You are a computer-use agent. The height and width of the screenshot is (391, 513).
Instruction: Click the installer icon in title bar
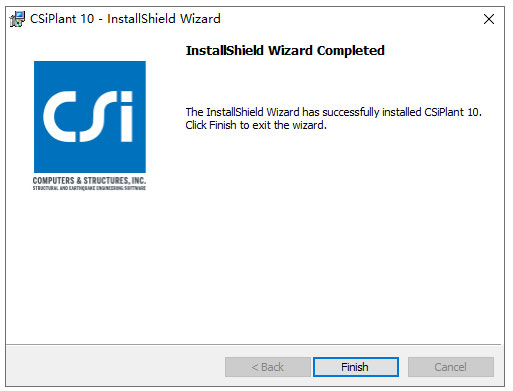(x=17, y=19)
